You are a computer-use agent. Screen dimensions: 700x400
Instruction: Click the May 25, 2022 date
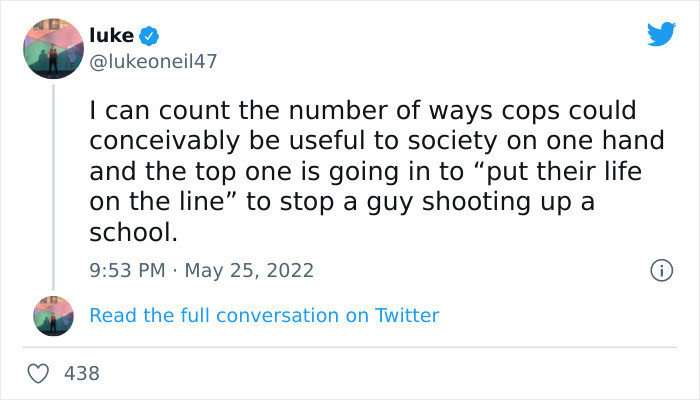pos(250,270)
